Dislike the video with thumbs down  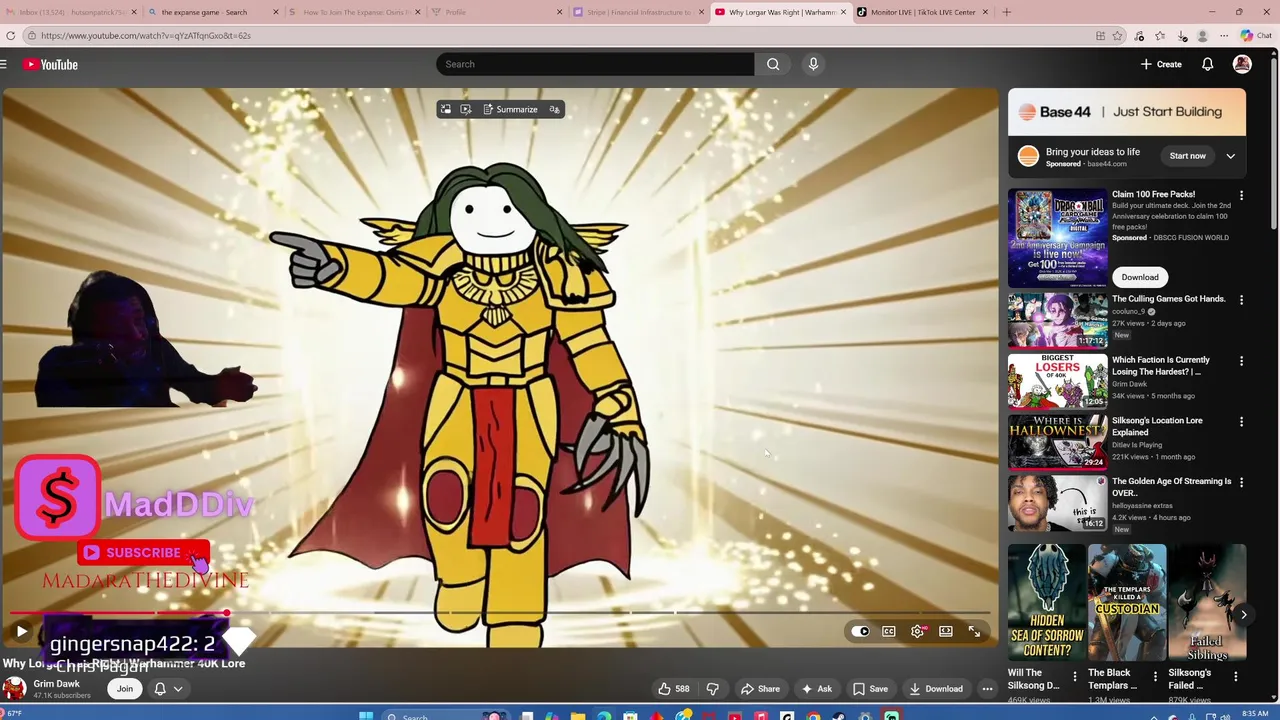[x=712, y=688]
